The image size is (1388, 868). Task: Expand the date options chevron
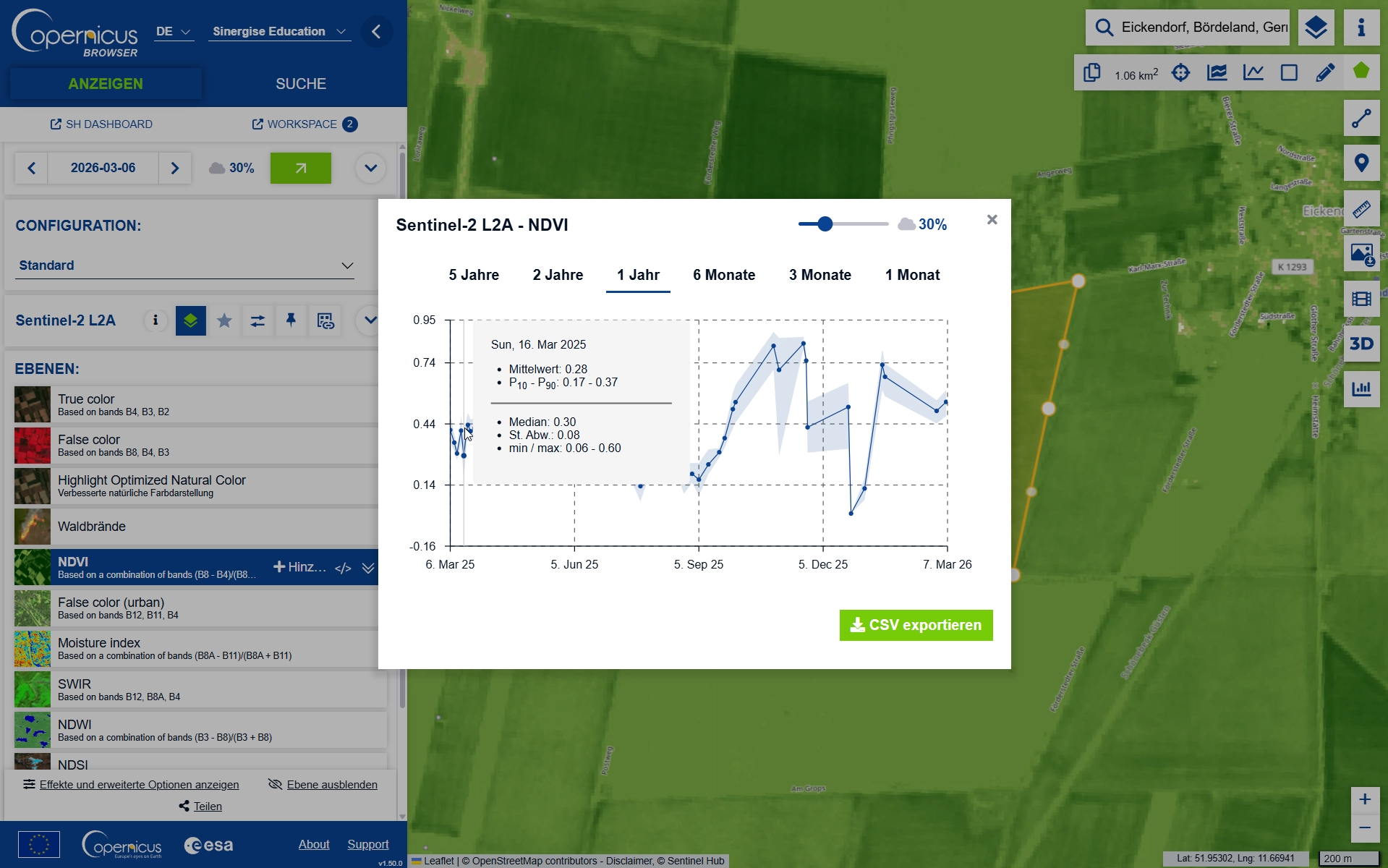pyautogui.click(x=370, y=168)
